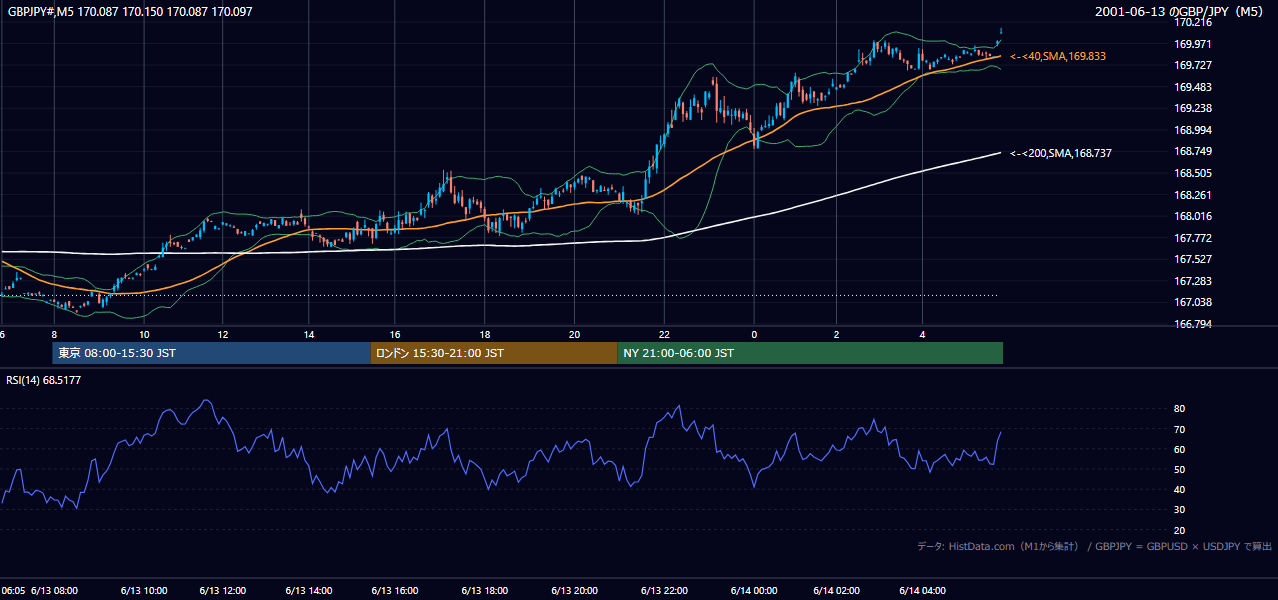Click price axis label 167.038
Image resolution: width=1278 pixels, height=600 pixels.
click(1193, 302)
